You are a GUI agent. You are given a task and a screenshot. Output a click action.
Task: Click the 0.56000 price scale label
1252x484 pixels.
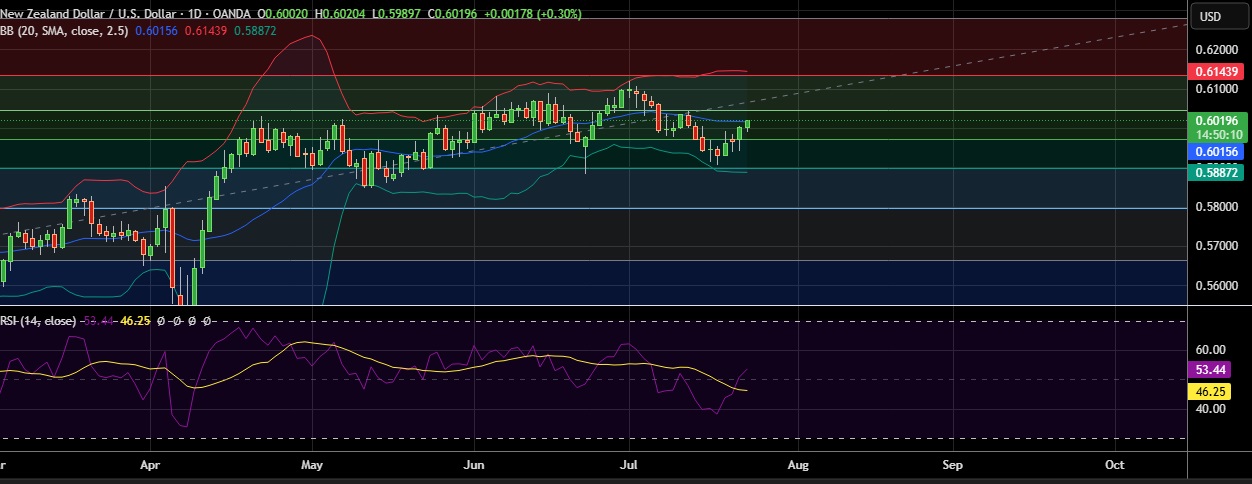1217,286
